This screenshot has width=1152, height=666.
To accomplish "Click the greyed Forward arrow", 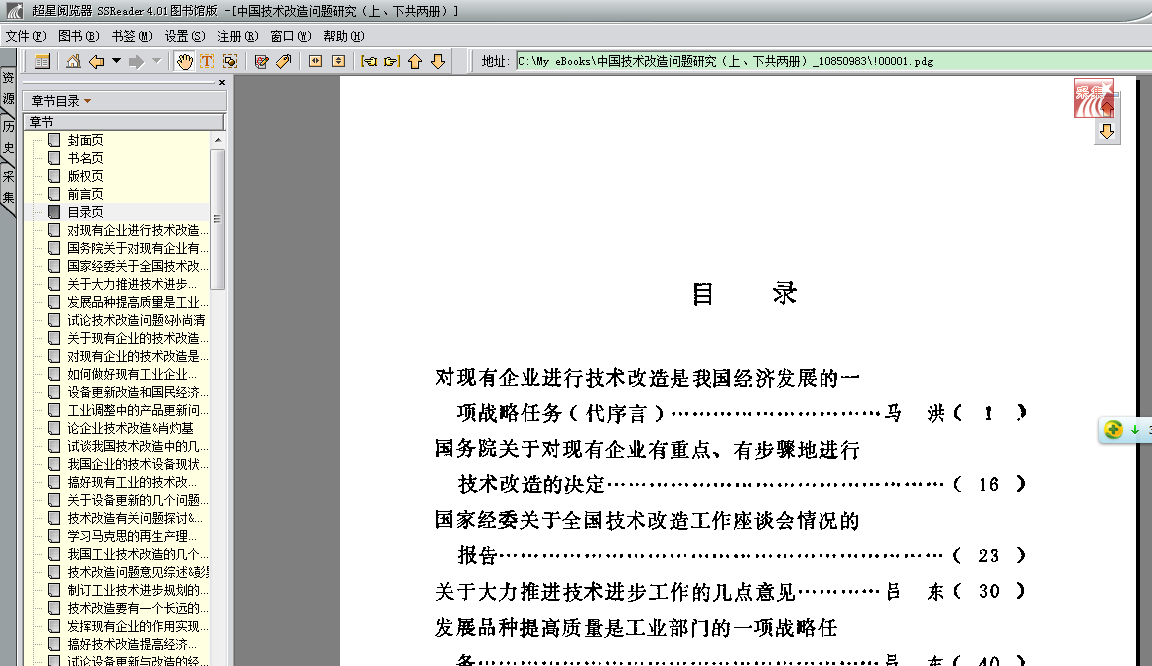I will point(136,62).
